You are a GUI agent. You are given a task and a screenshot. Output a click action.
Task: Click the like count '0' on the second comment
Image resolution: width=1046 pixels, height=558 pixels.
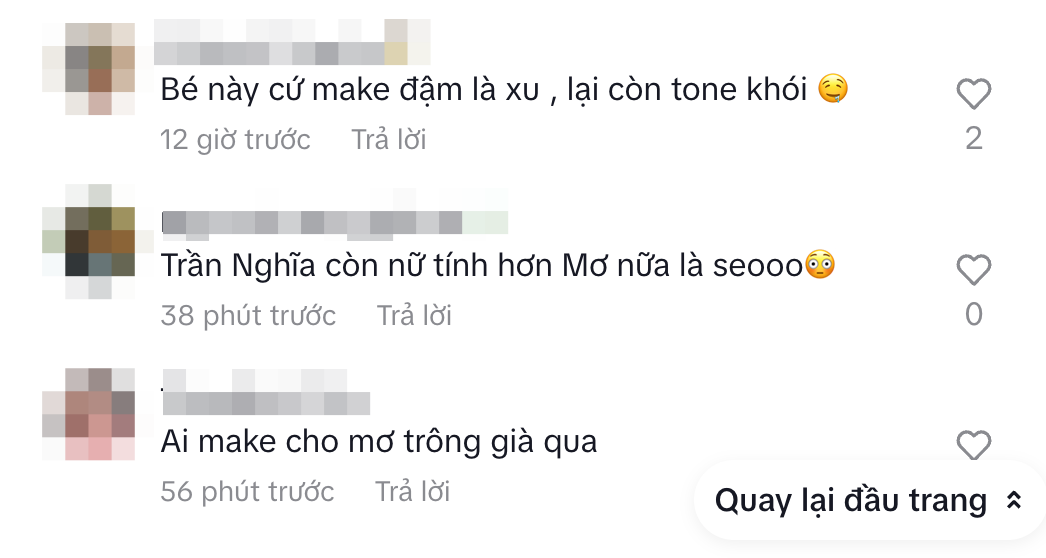974,314
